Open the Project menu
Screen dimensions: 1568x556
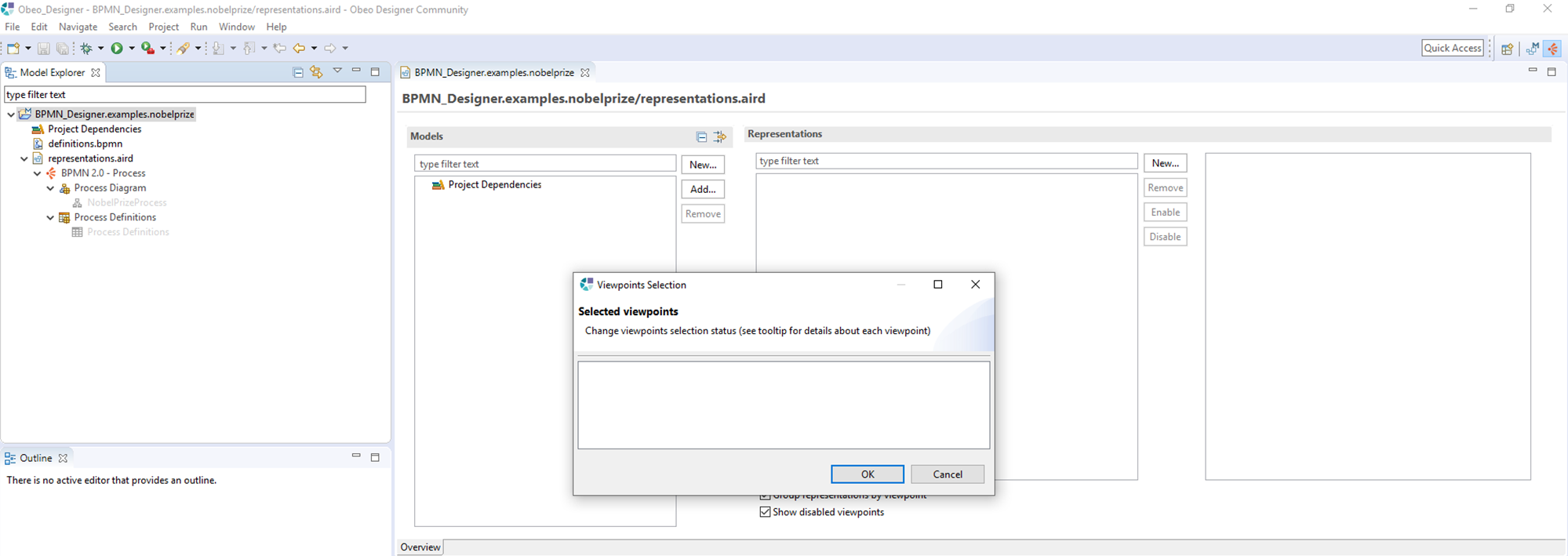(164, 27)
